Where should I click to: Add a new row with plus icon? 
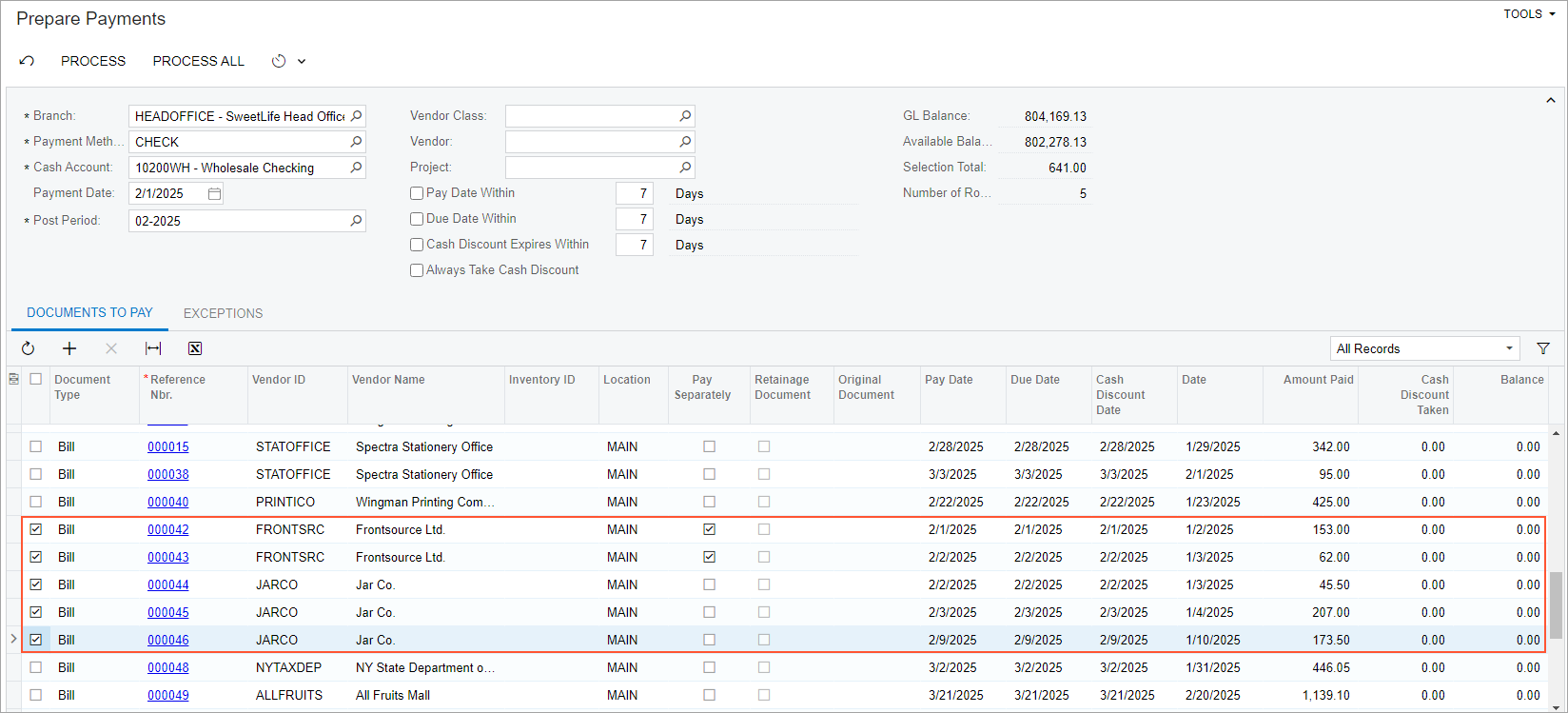tap(69, 348)
